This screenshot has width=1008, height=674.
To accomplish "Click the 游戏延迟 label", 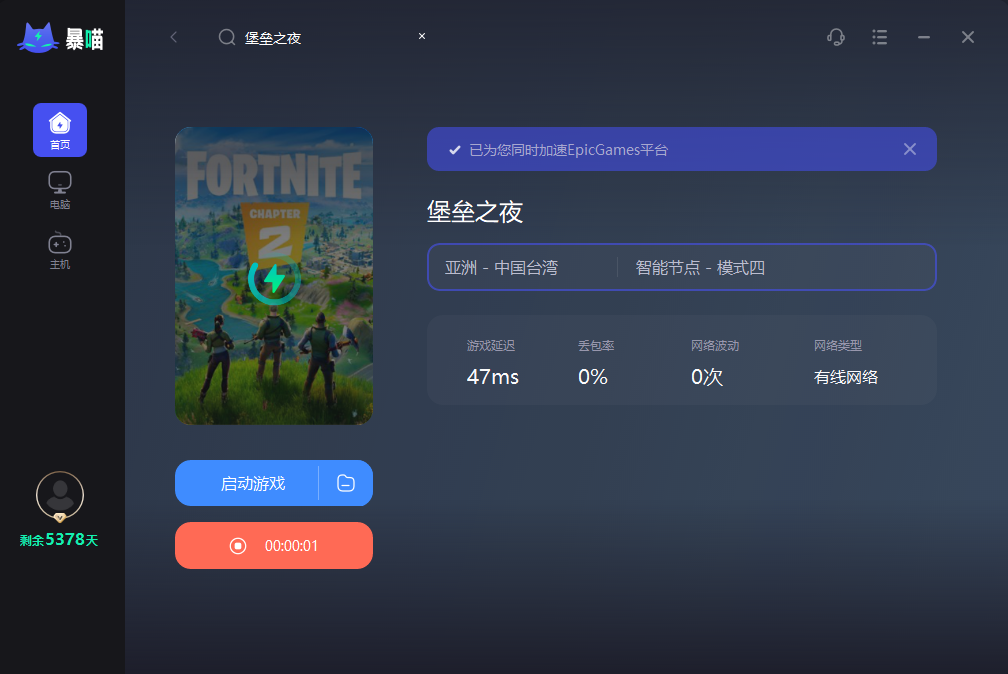I will [x=491, y=346].
